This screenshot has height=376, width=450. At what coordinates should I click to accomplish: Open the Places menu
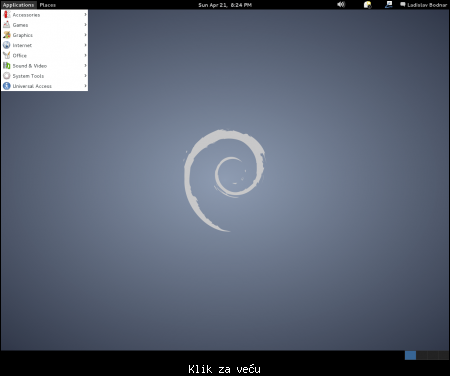pyautogui.click(x=48, y=5)
